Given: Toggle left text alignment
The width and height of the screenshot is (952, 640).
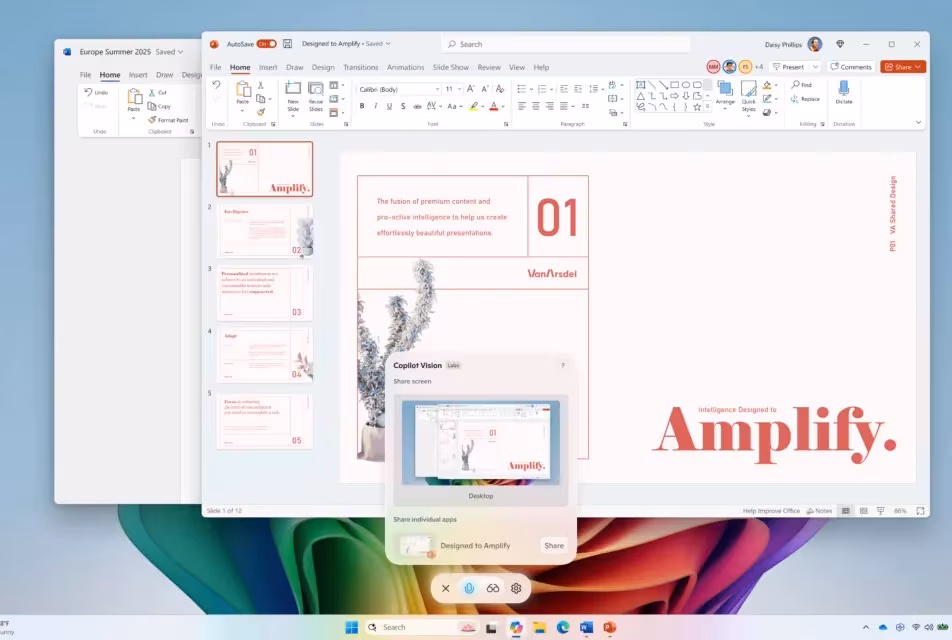Looking at the screenshot, I should pos(522,106).
